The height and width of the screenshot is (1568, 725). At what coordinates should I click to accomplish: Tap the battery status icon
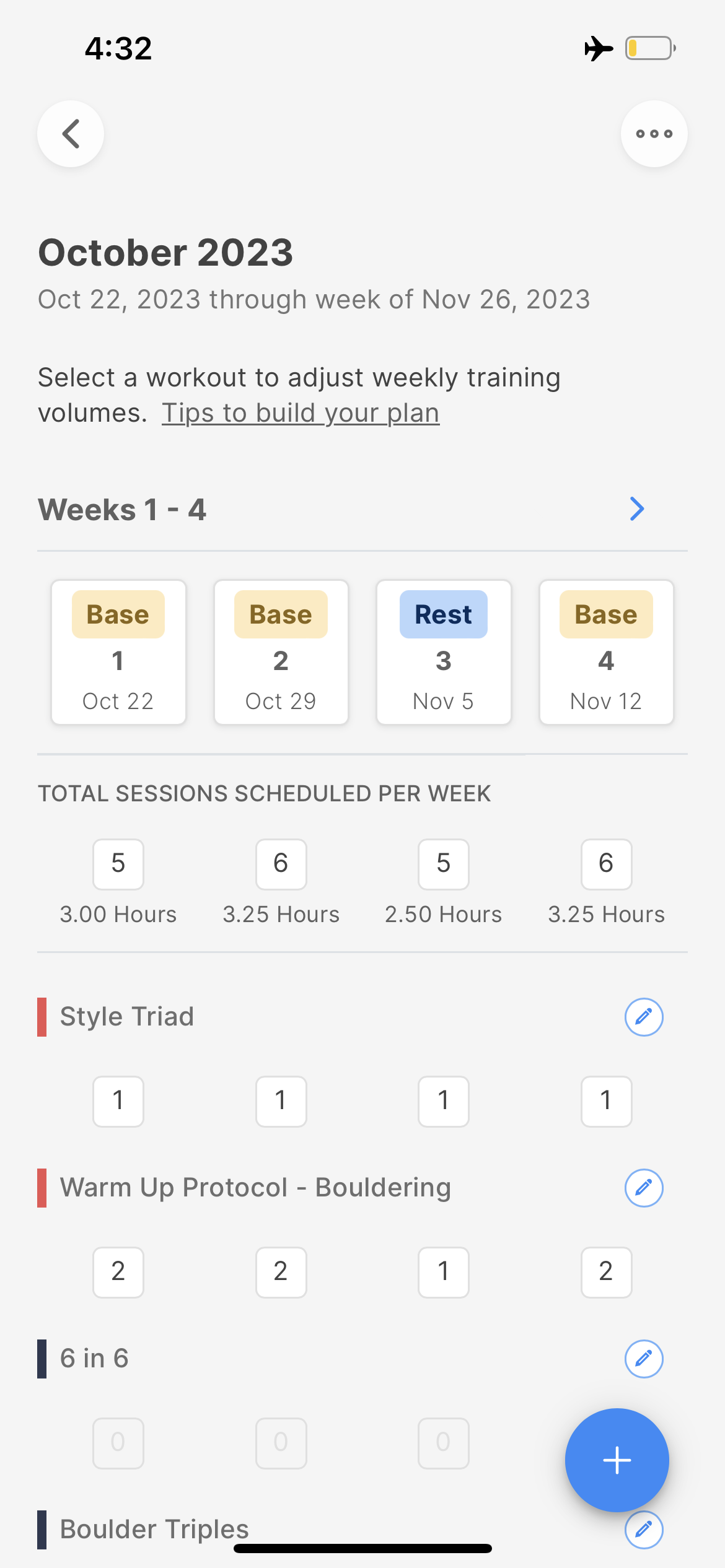(649, 48)
